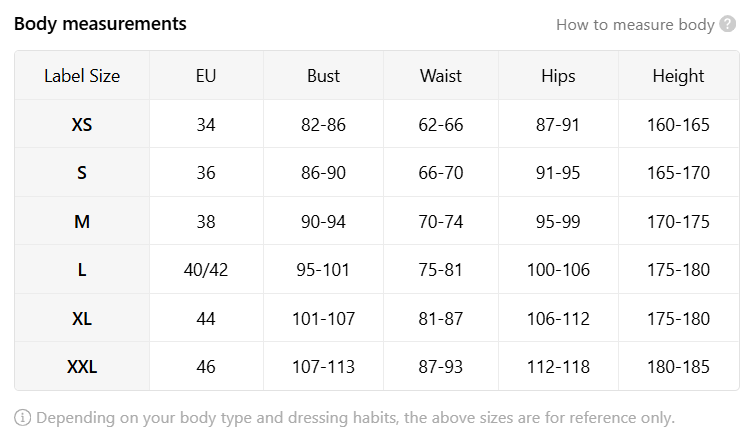Select the XS label size row
This screenshot has width=750, height=432.
[377, 124]
